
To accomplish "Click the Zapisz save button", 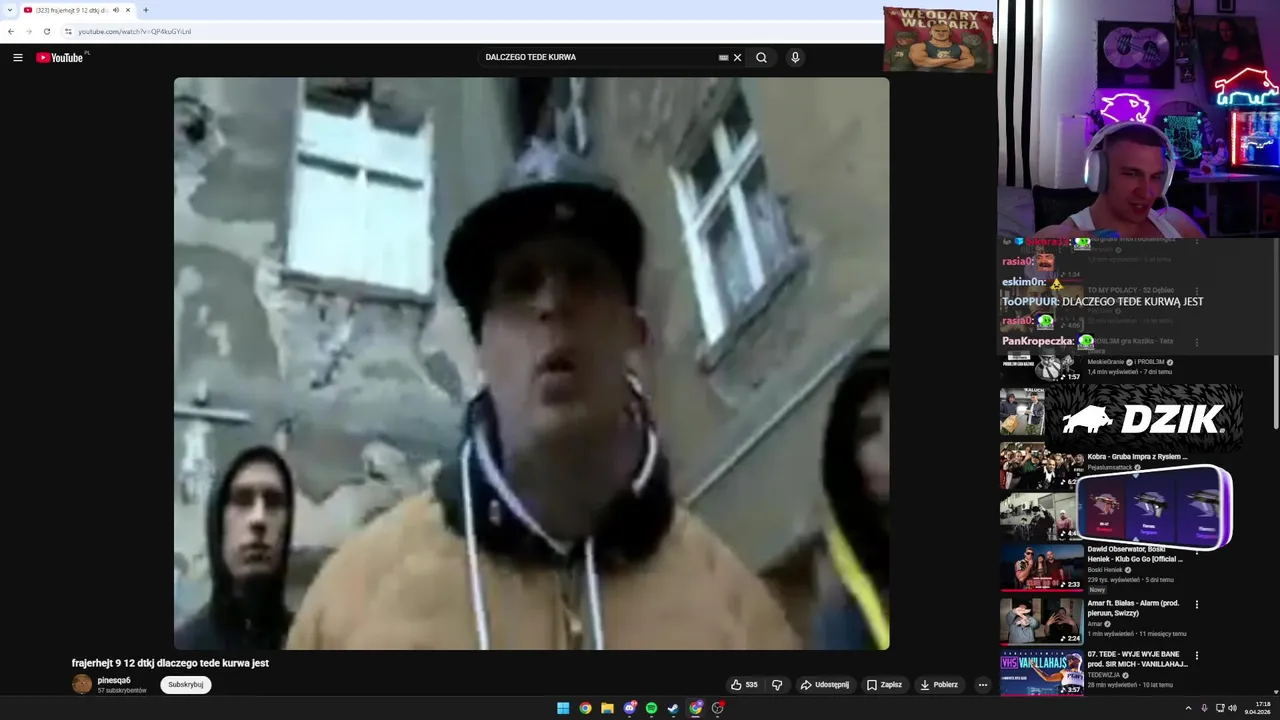I will tap(884, 685).
